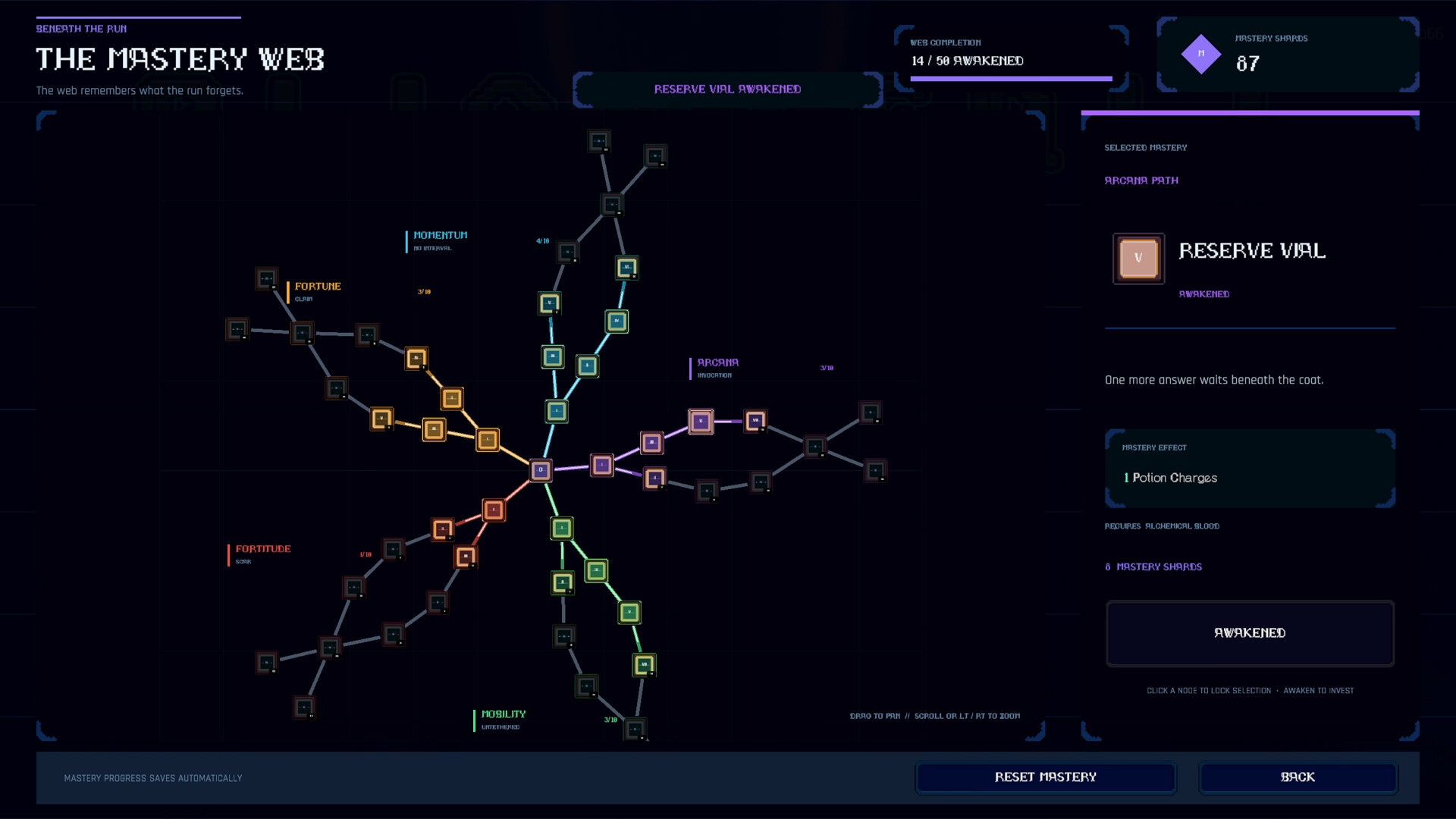The width and height of the screenshot is (1456, 819).
Task: Click the RESET MASTERY button
Action: click(x=1046, y=777)
